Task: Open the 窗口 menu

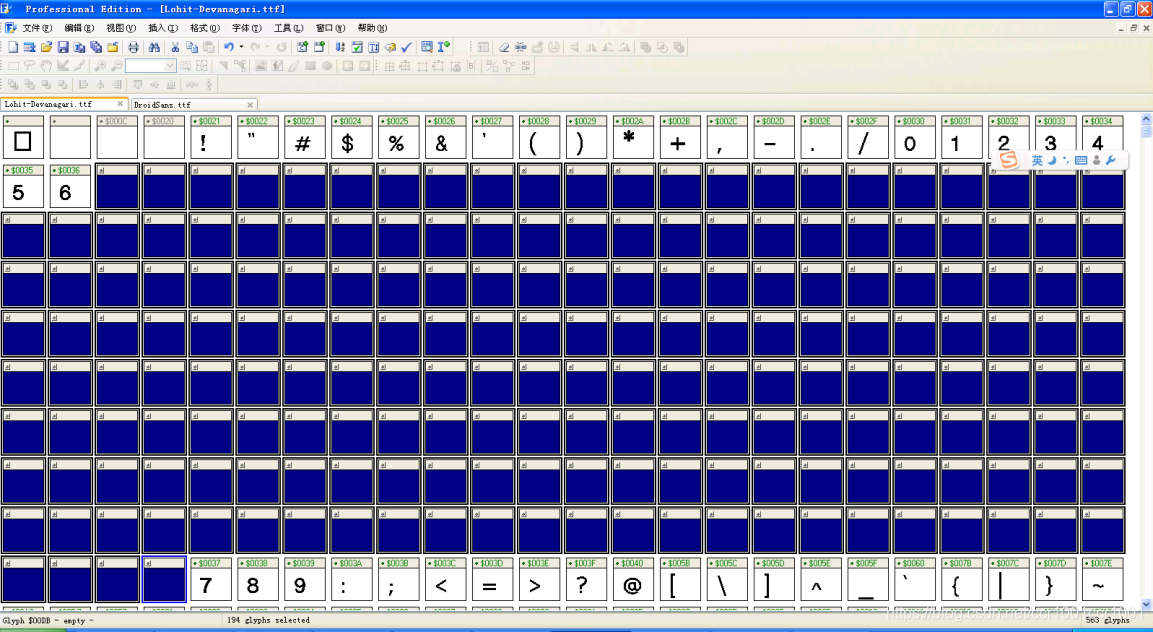Action: (x=330, y=28)
